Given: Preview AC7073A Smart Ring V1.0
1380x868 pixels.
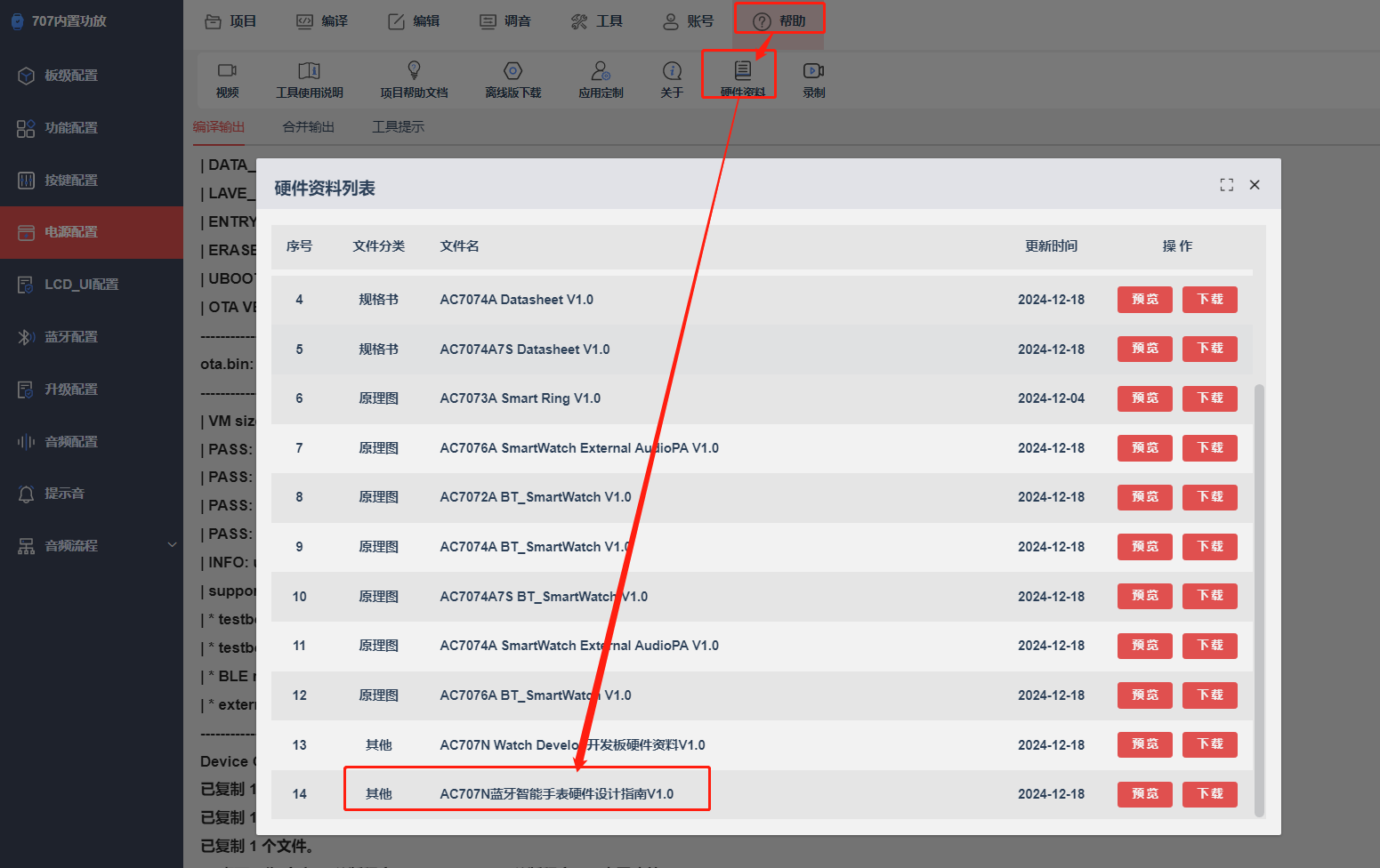Looking at the screenshot, I should pyautogui.click(x=1145, y=398).
